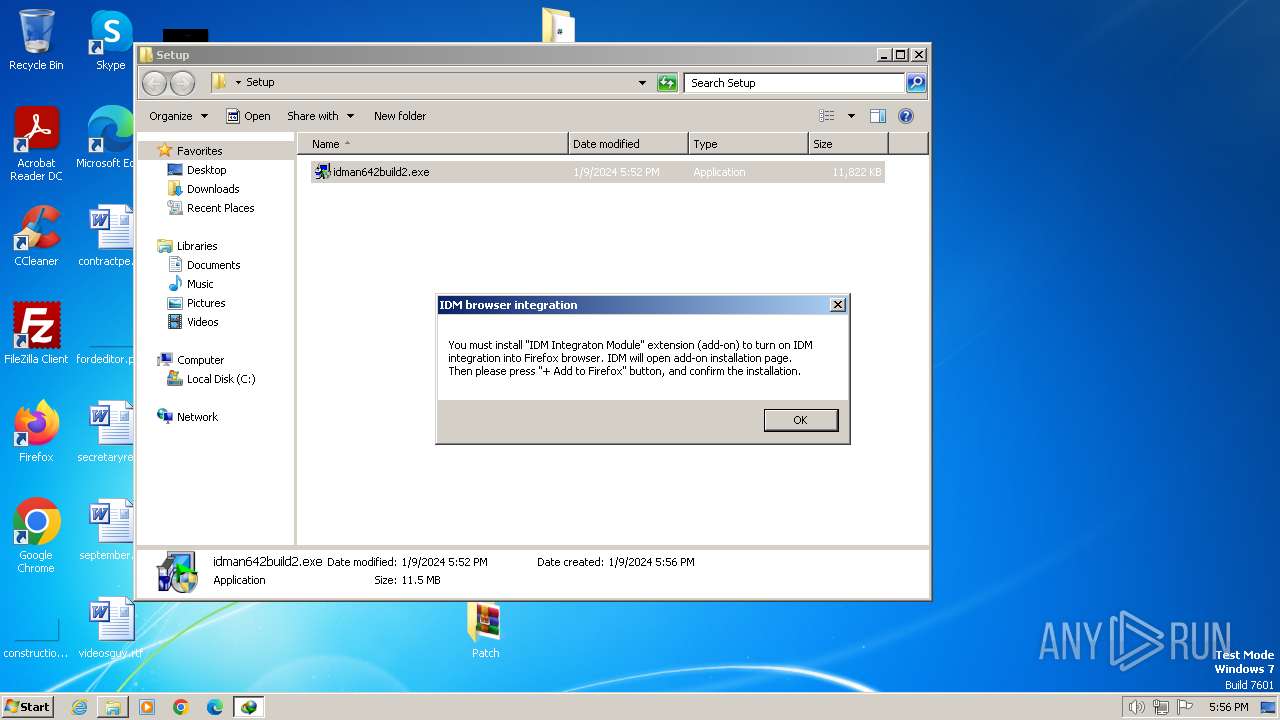Click the taskbar clock showing 5:56 PM
The width and height of the screenshot is (1280, 720).
(x=1228, y=707)
